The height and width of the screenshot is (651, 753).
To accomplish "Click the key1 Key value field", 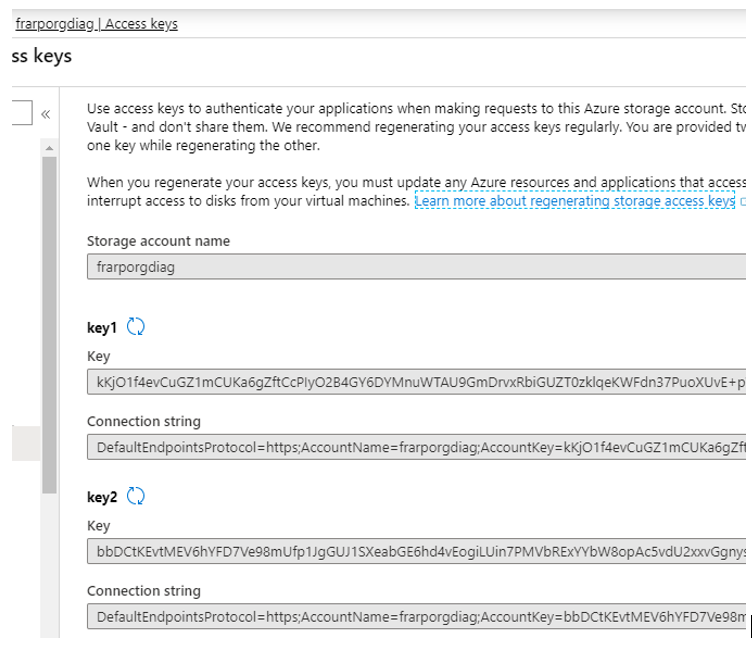I will point(415,383).
